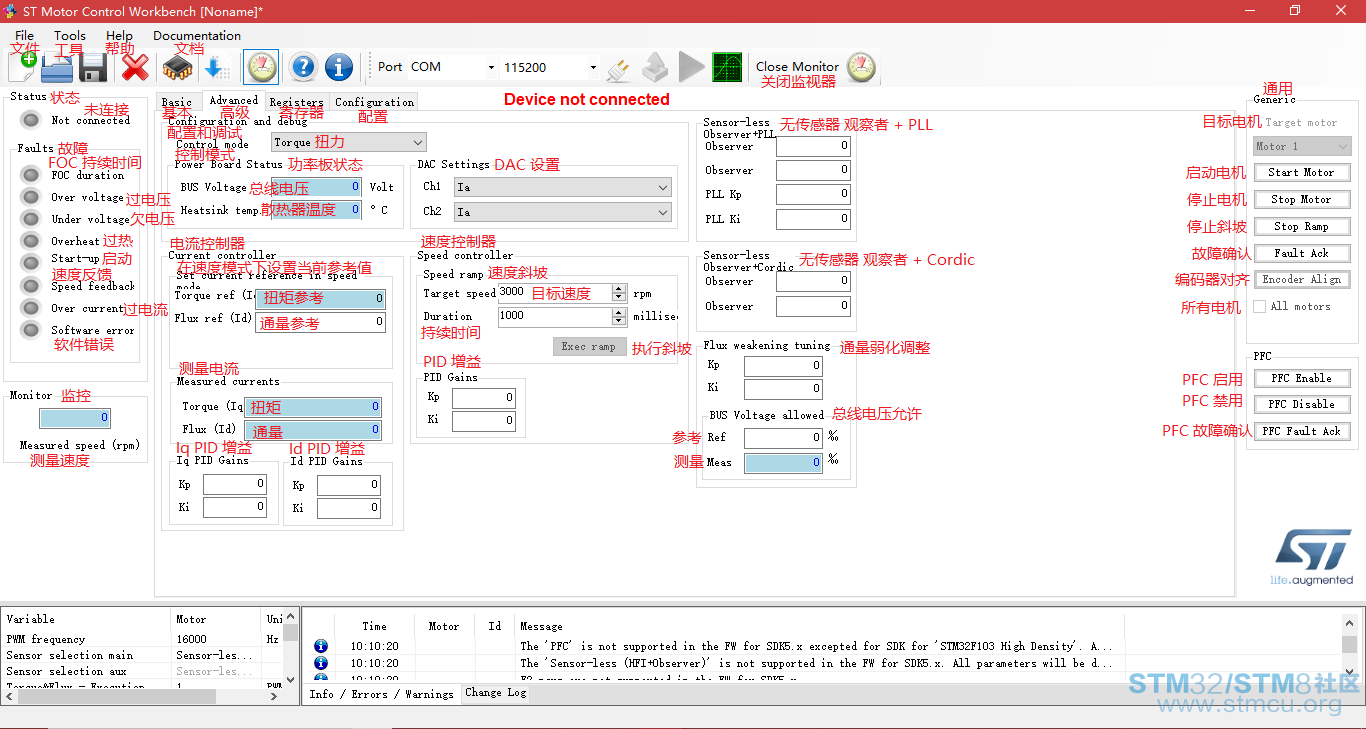Click the plug connect icon beside baud rate

[619, 67]
